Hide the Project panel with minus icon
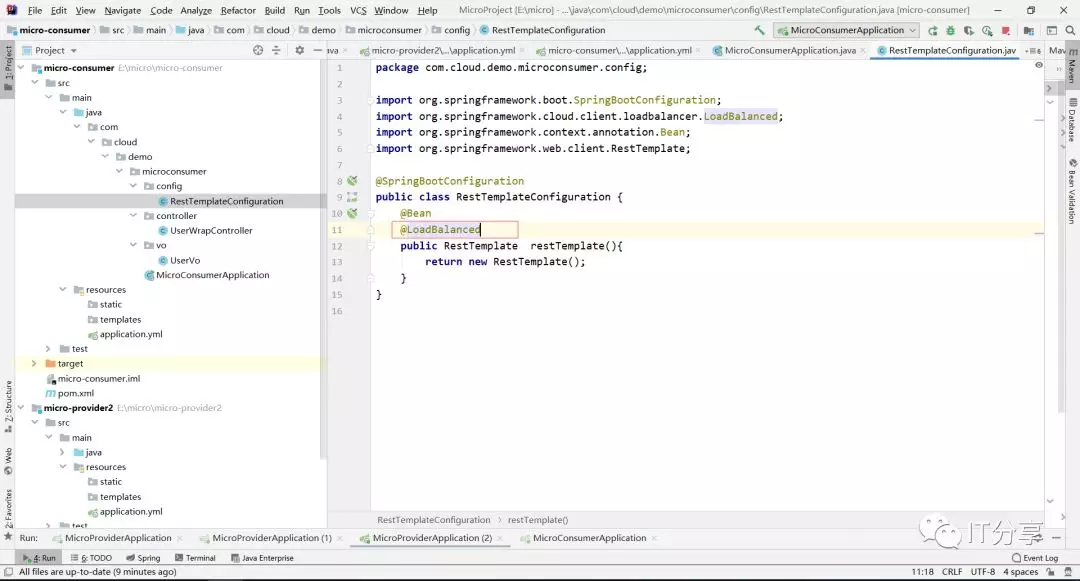1080x581 pixels. [x=318, y=50]
